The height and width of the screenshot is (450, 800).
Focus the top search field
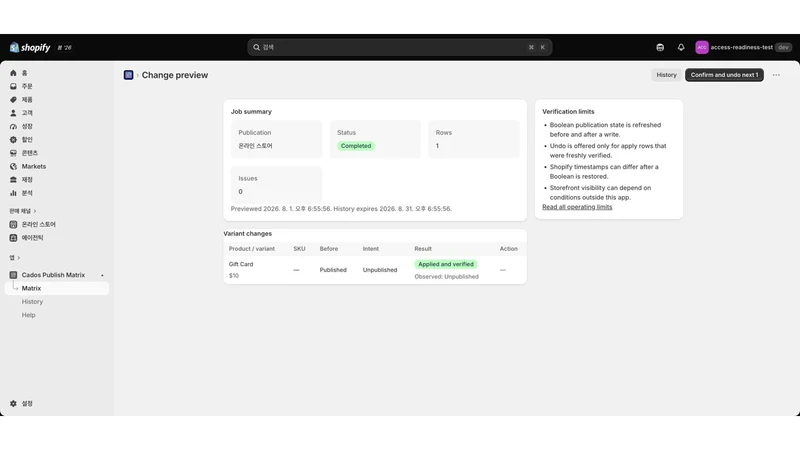click(x=399, y=47)
